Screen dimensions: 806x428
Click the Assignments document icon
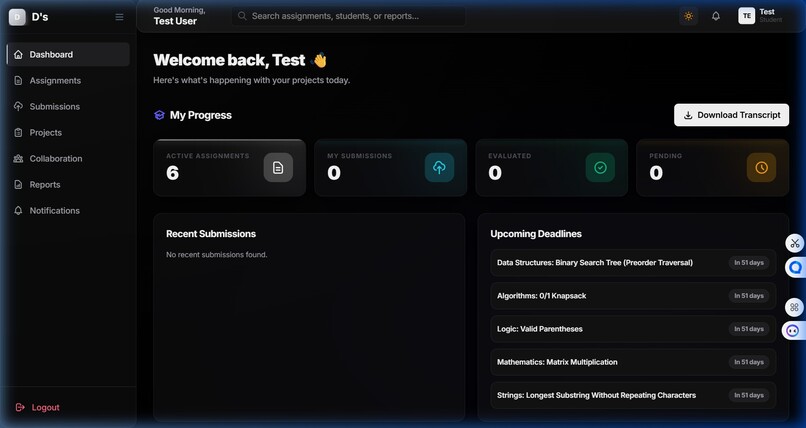point(19,81)
